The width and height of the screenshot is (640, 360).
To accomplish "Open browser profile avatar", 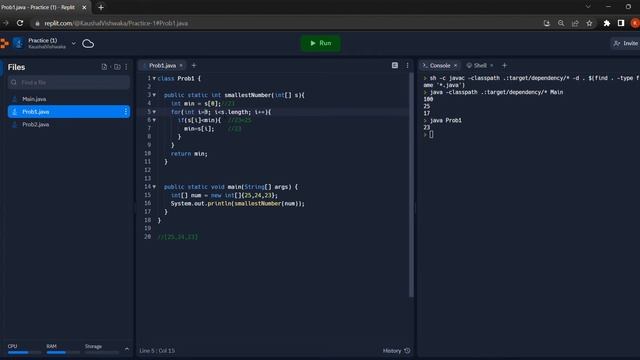I will pos(635,23).
